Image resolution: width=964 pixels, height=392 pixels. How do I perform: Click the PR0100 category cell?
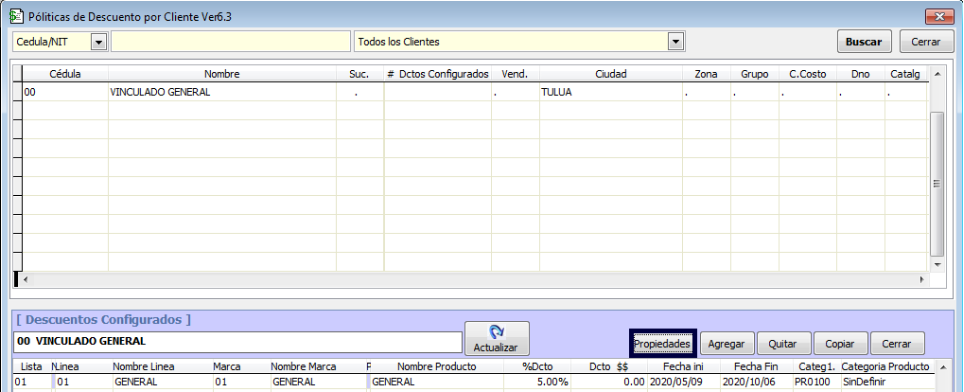[x=815, y=382]
